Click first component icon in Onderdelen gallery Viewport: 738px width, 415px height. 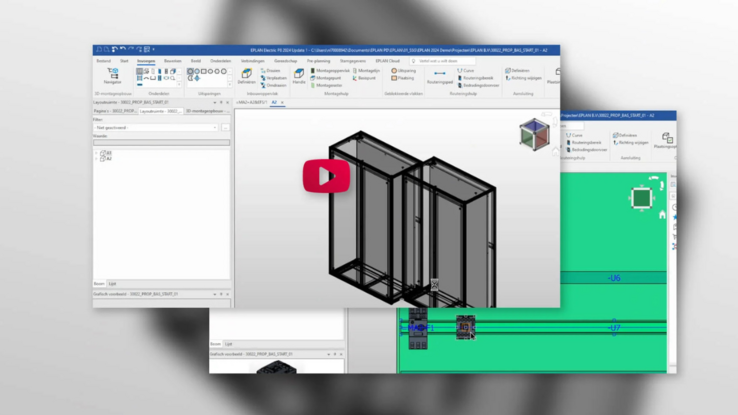[x=139, y=72]
